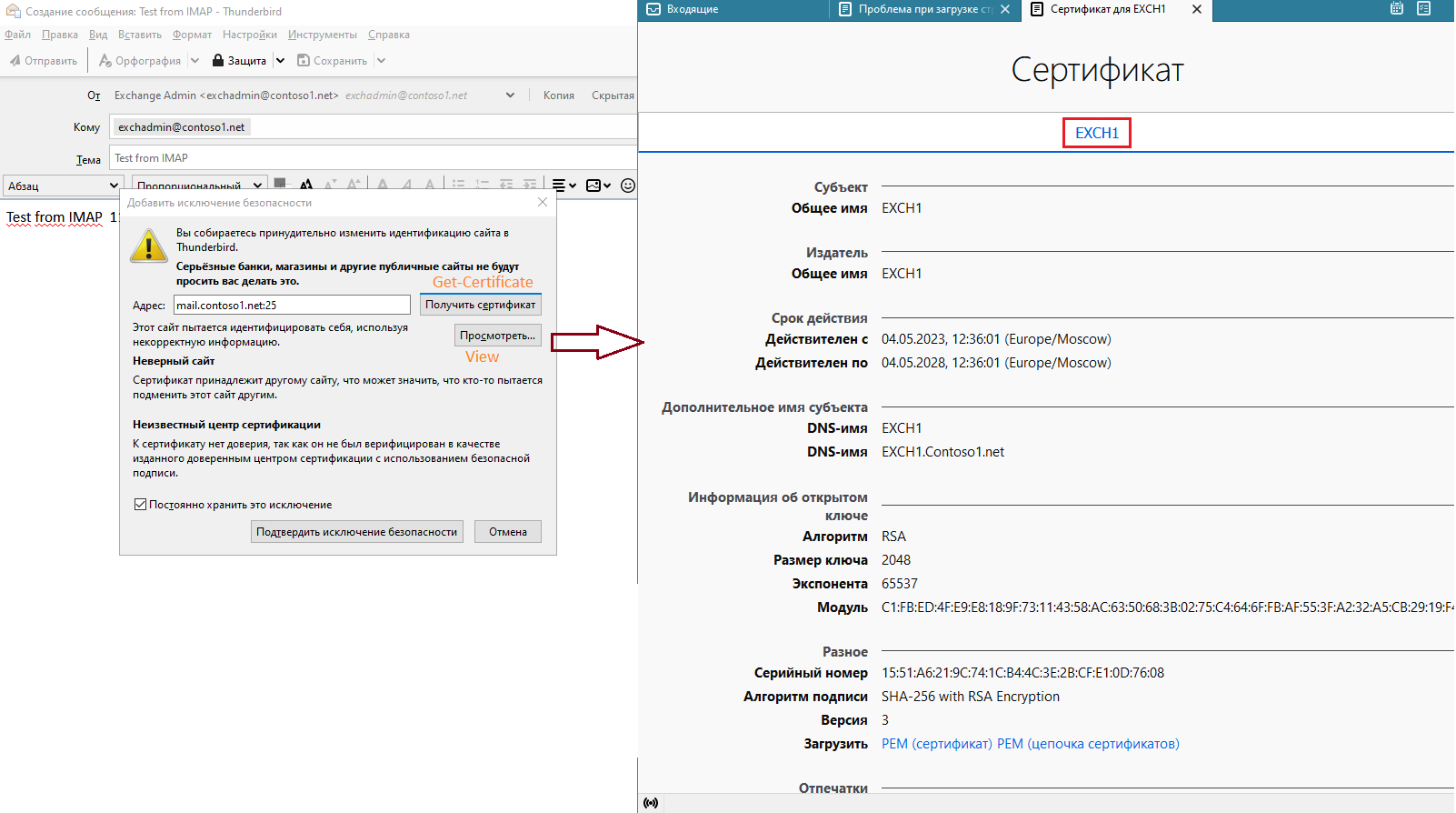Click the EXCH1.Contoso1.net DNS name value
Image resolution: width=1456 pixels, height=813 pixels.
tap(942, 452)
